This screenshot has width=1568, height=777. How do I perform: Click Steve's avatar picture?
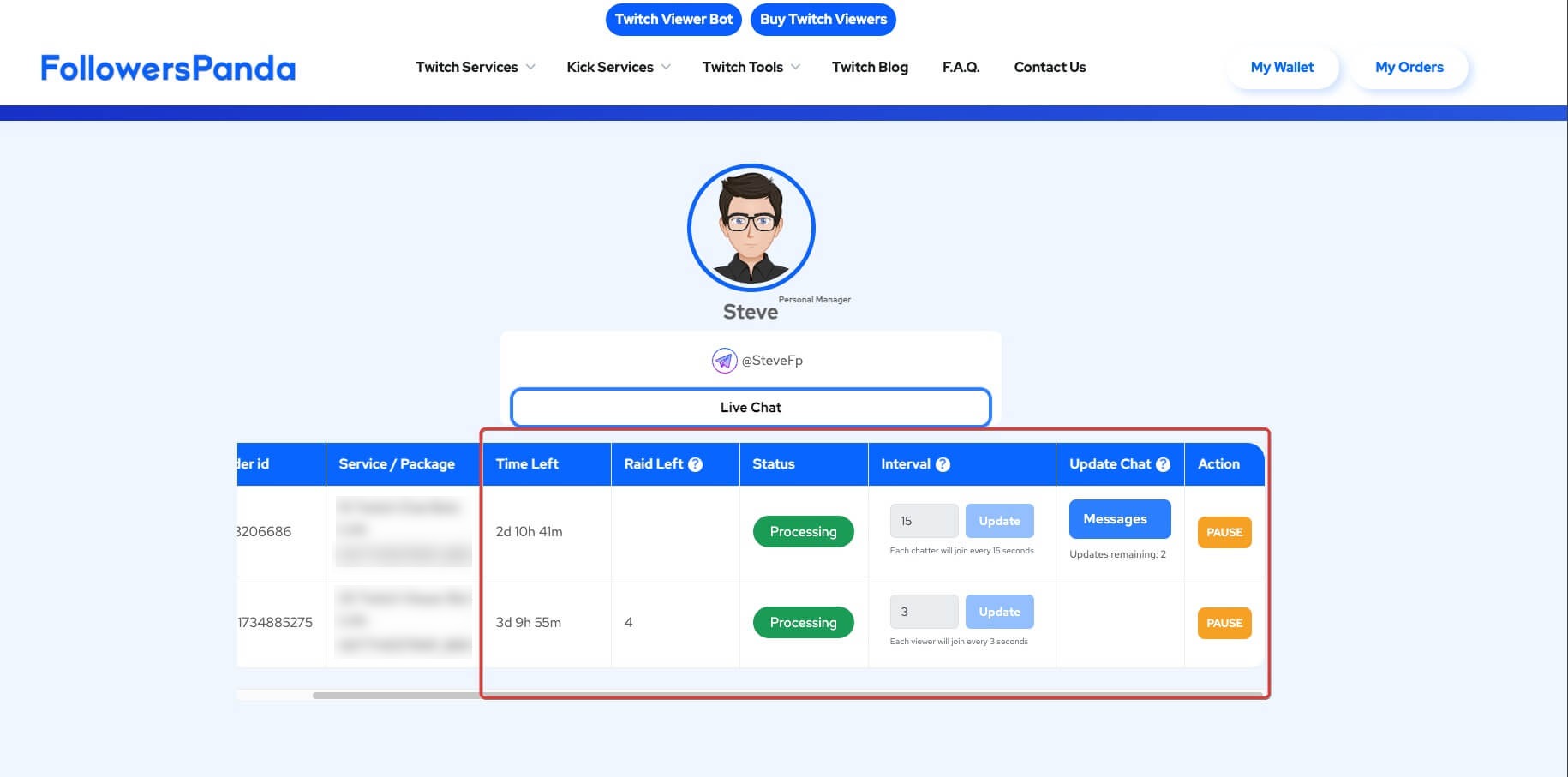(x=751, y=228)
